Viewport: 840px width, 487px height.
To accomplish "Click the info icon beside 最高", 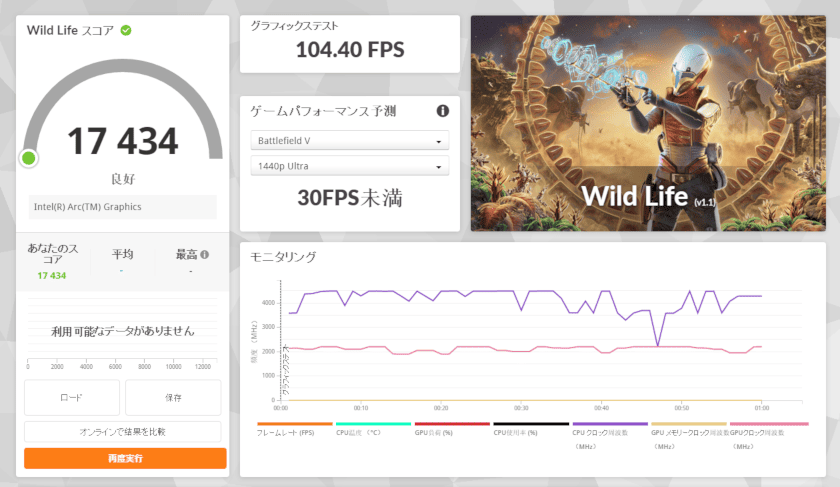I will pyautogui.click(x=204, y=254).
